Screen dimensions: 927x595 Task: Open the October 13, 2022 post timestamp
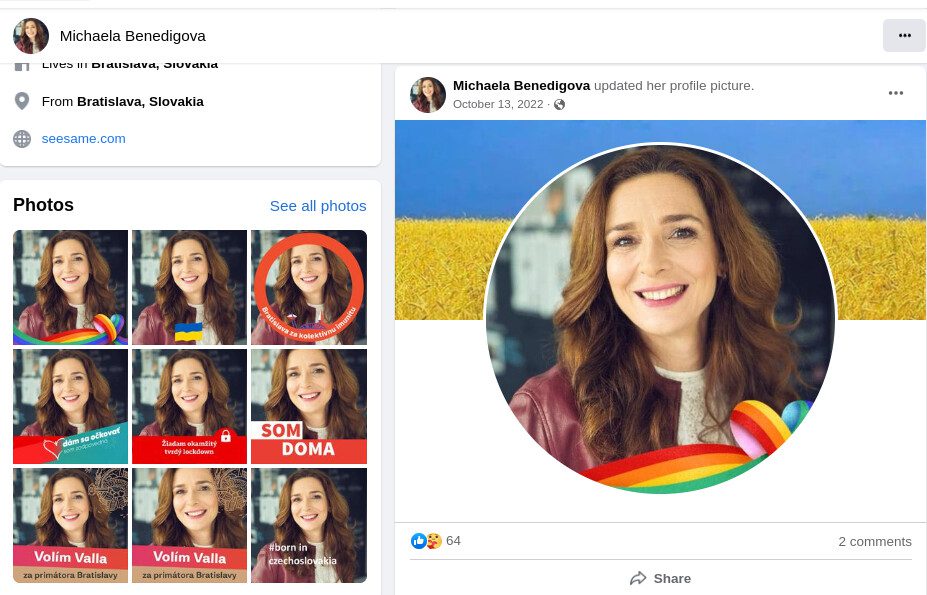point(498,104)
